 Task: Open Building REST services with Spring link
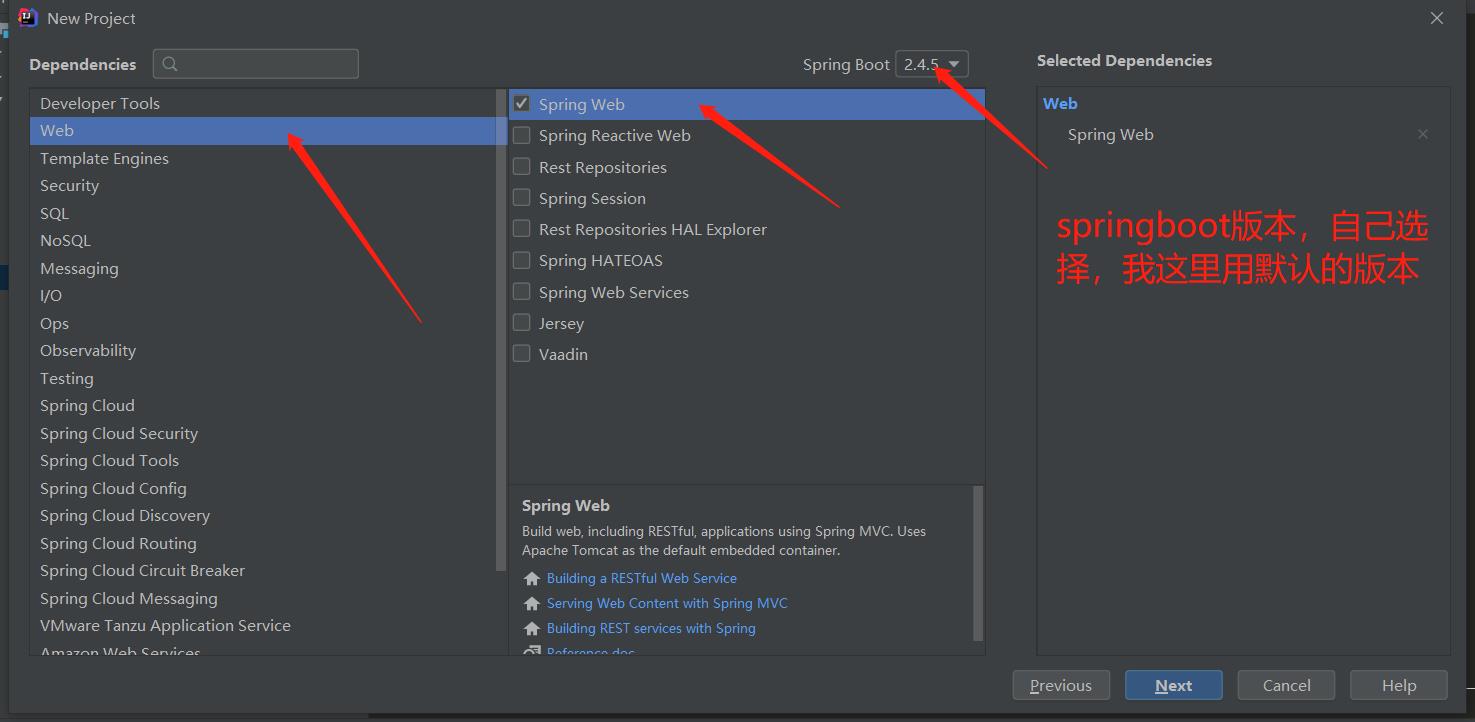click(x=651, y=628)
